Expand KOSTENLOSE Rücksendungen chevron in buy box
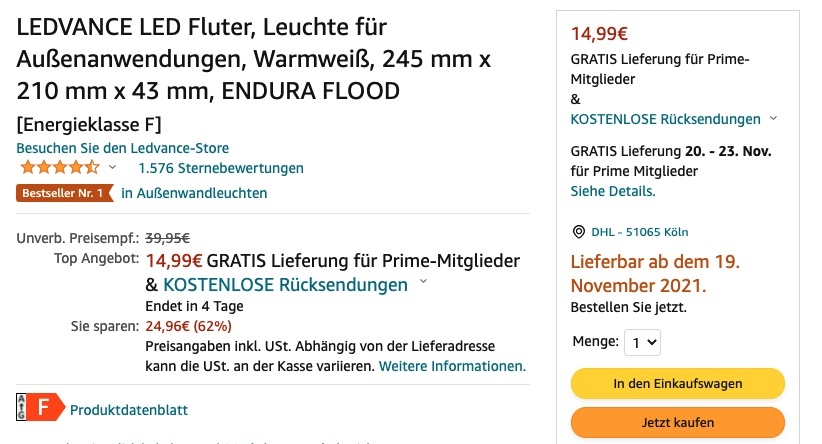 point(773,118)
